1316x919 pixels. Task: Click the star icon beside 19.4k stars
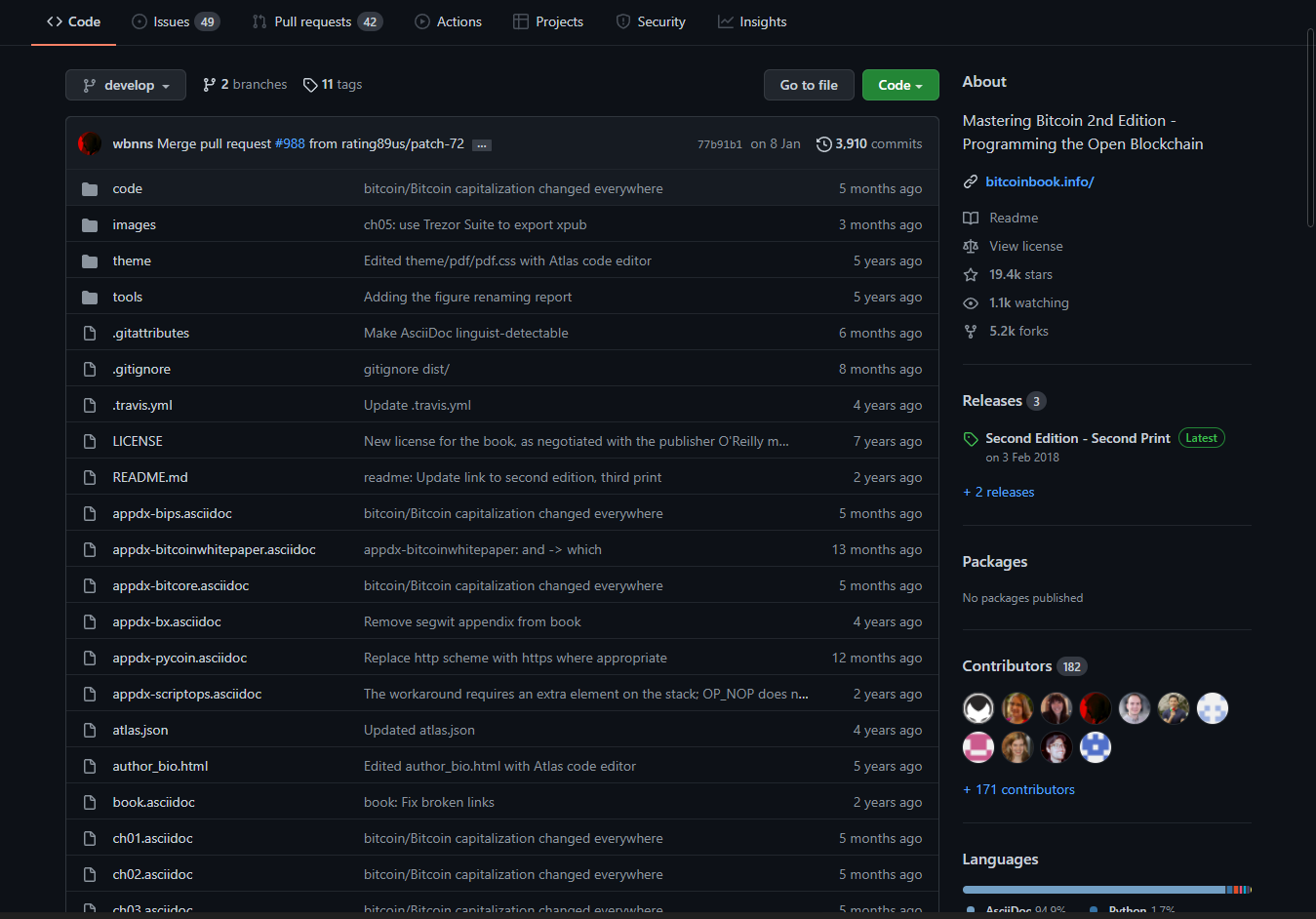coord(971,274)
